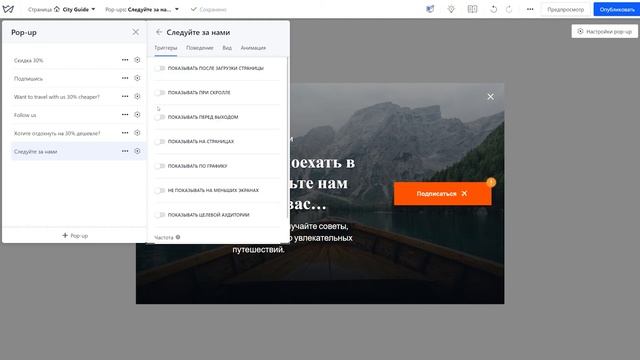This screenshot has width=640, height=360.
Task: Switch to the Анимация tab
Action: click(253, 48)
